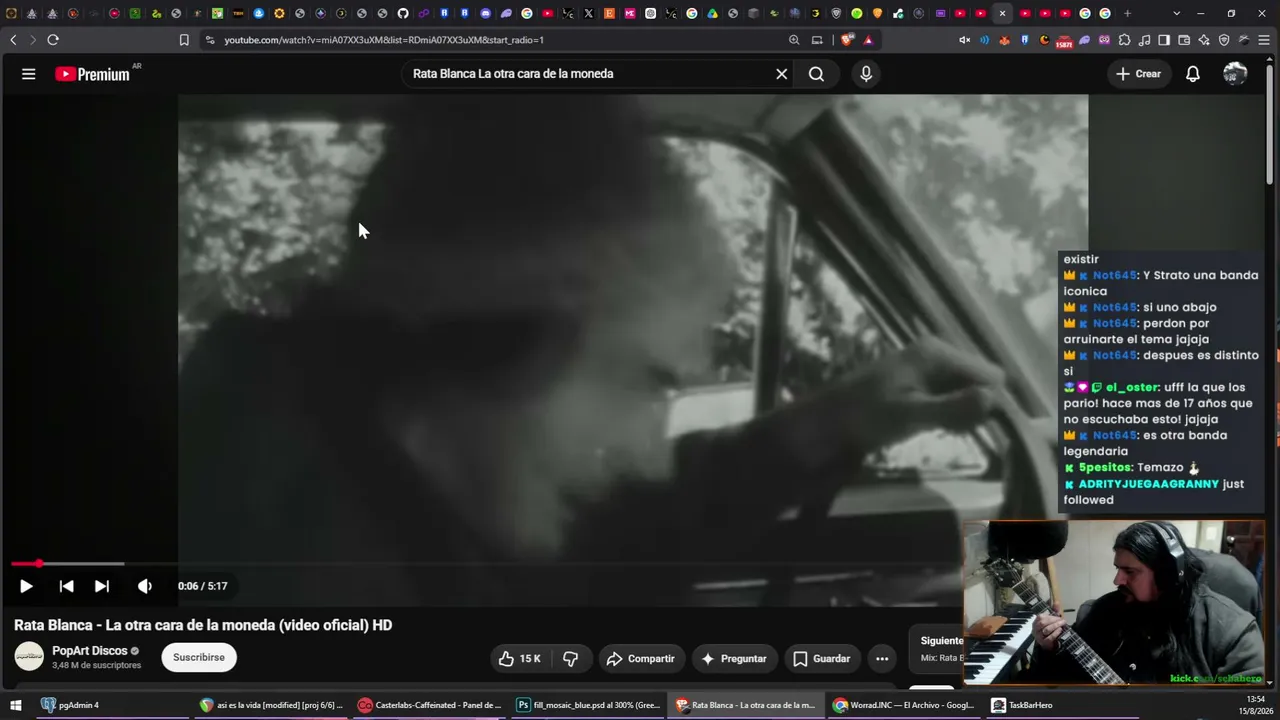Switch to the X (Twitter) pinned tab
1280x720 pixels.
[588, 13]
